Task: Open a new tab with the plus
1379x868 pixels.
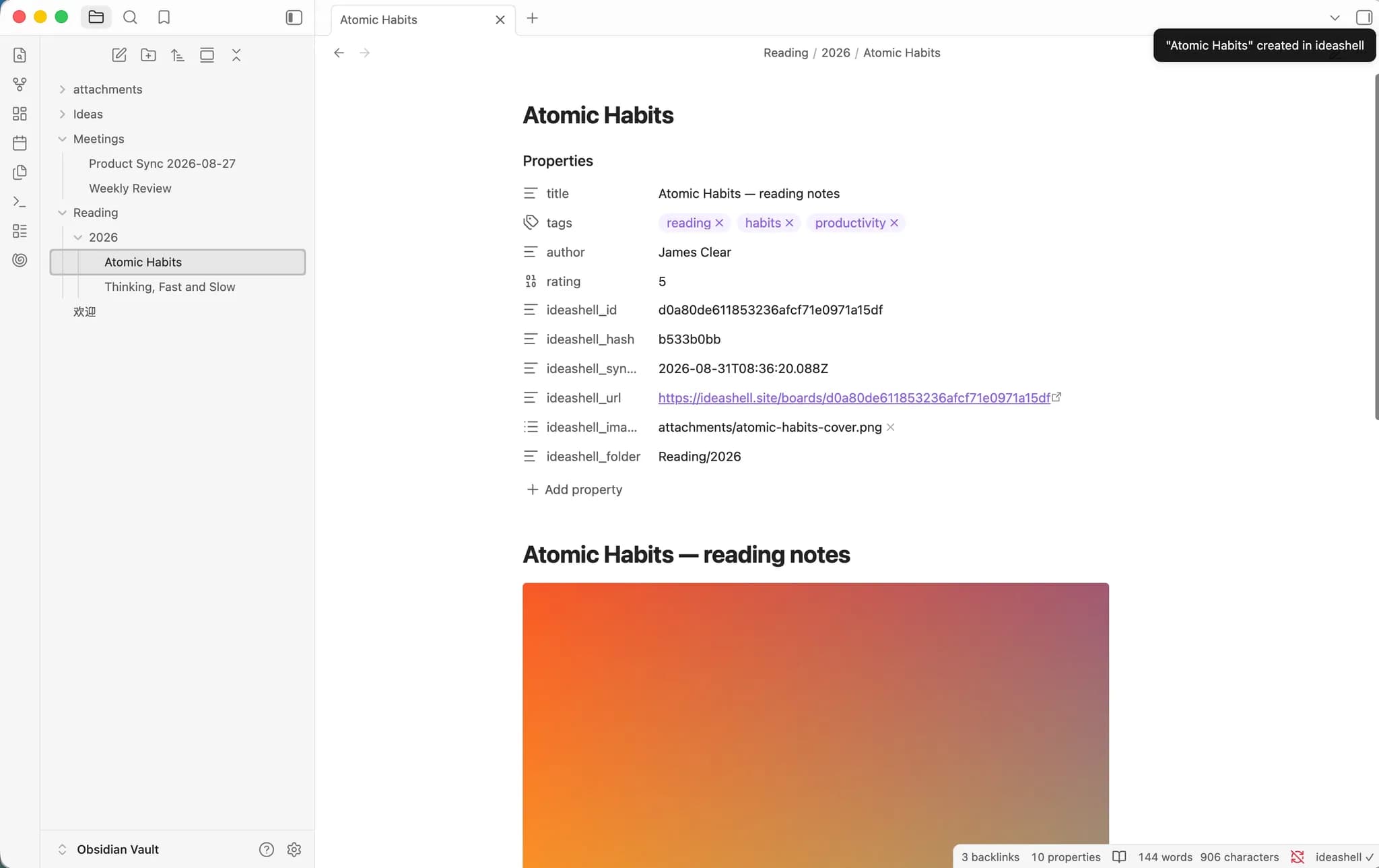Action: (x=532, y=18)
